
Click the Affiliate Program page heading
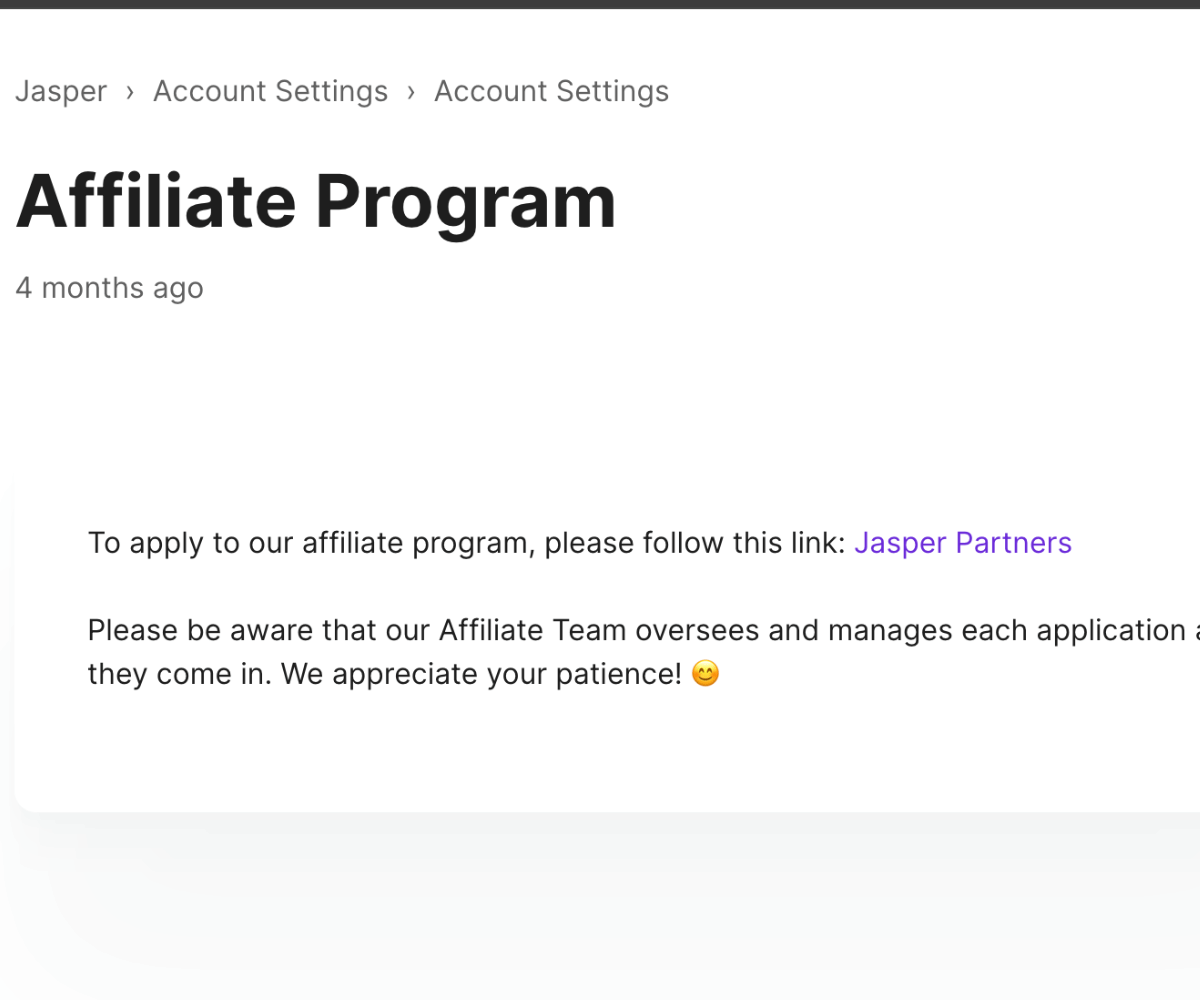pyautogui.click(x=316, y=200)
